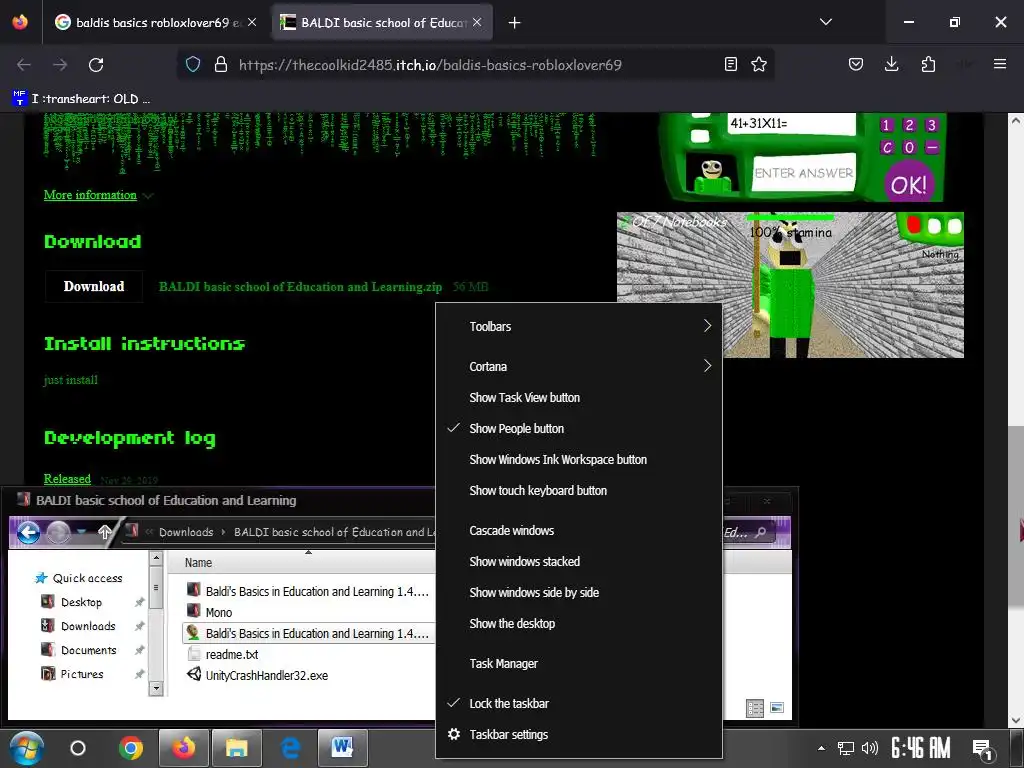
Task: Toggle Show Task View button
Action: 579,398
